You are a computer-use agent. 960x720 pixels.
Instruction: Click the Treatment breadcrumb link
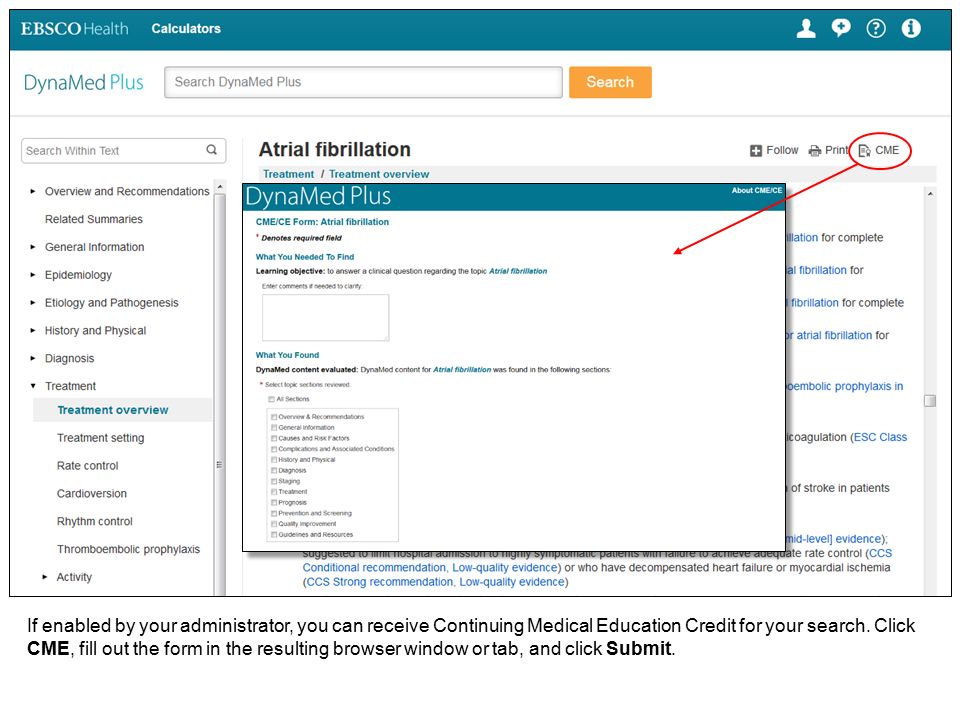288,174
